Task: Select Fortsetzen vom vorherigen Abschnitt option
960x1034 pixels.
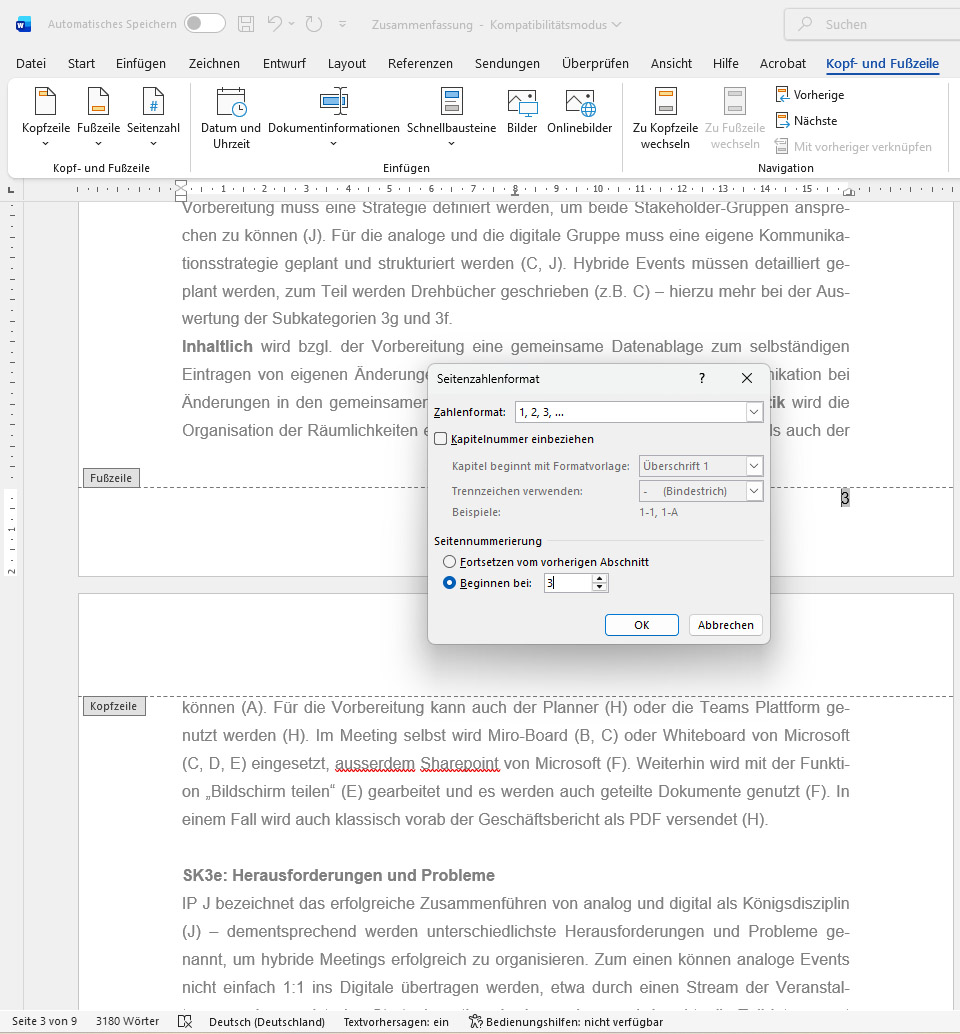Action: tap(450, 562)
